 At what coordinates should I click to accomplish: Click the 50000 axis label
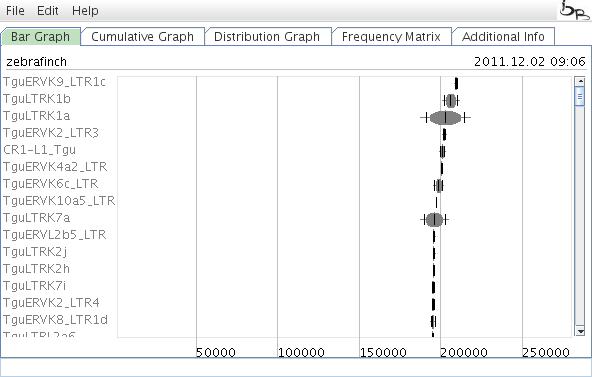pos(216,353)
